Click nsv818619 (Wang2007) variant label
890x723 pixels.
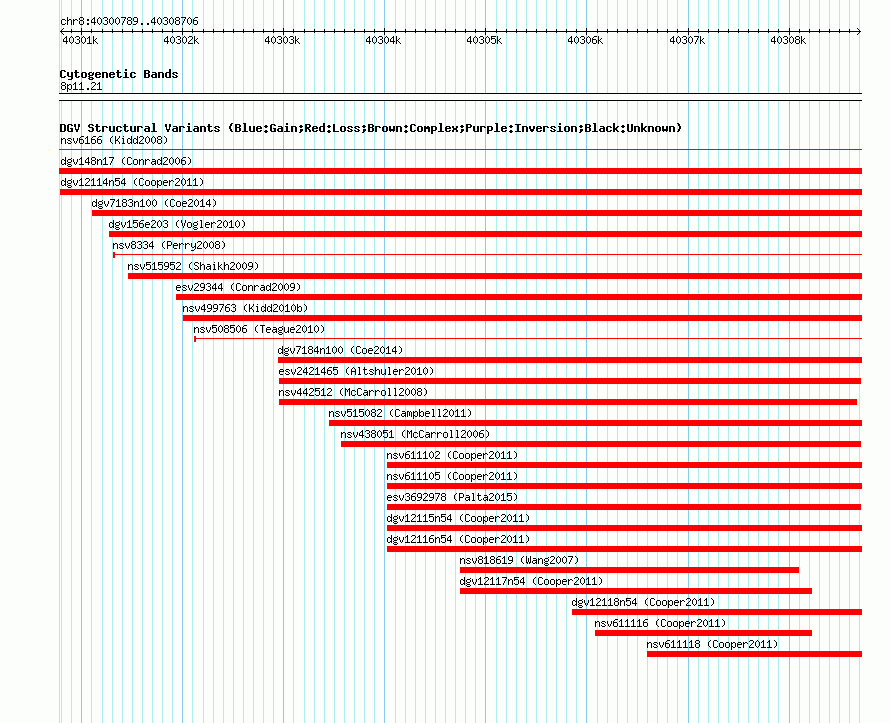[519, 560]
